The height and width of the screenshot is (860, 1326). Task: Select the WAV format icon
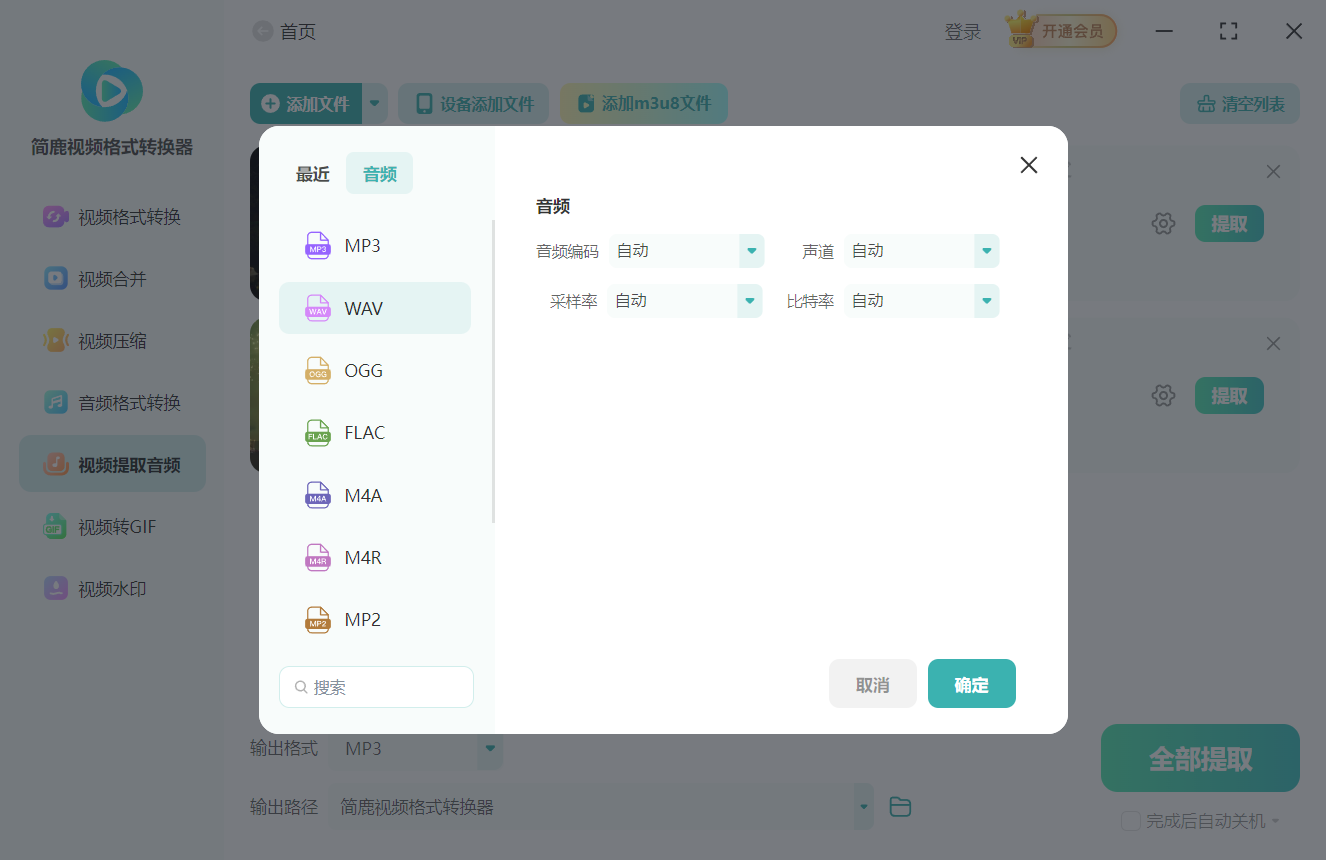(x=318, y=308)
